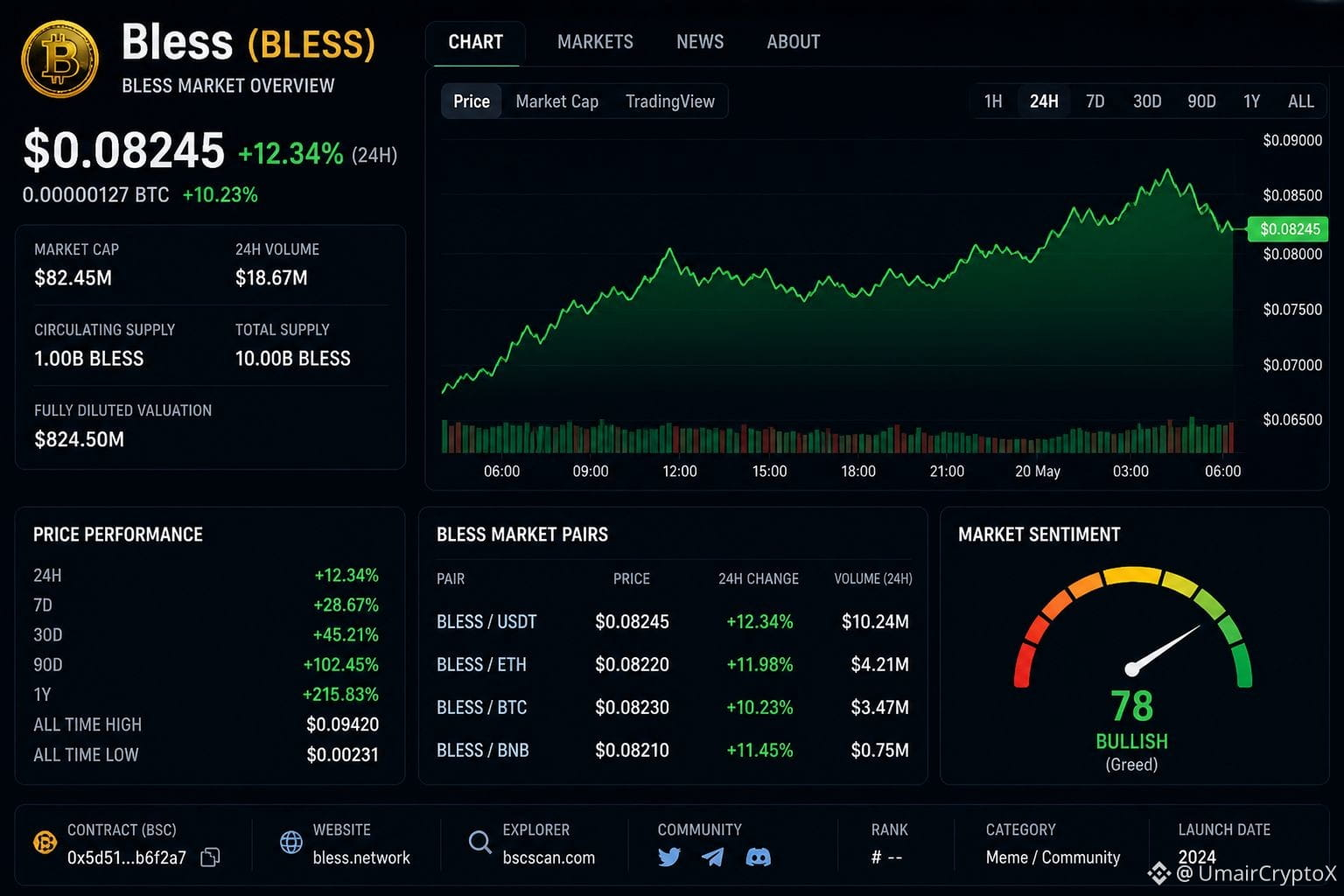Click the green $0.08245 price marker

[x=1288, y=229]
